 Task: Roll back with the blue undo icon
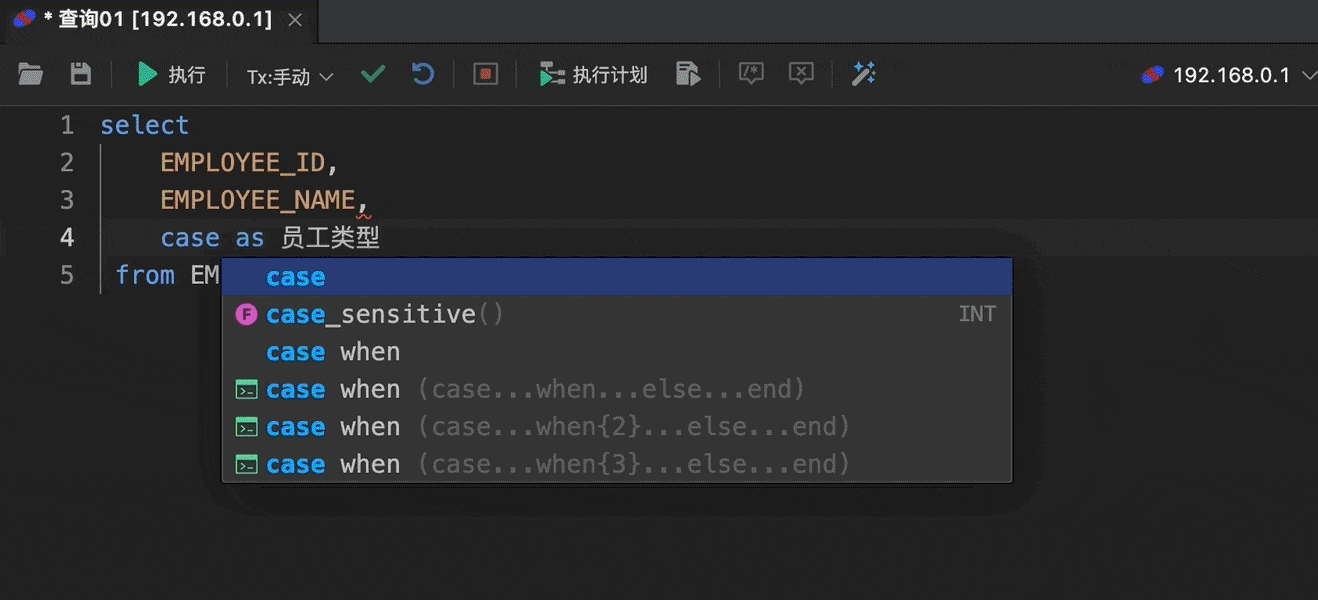click(424, 74)
